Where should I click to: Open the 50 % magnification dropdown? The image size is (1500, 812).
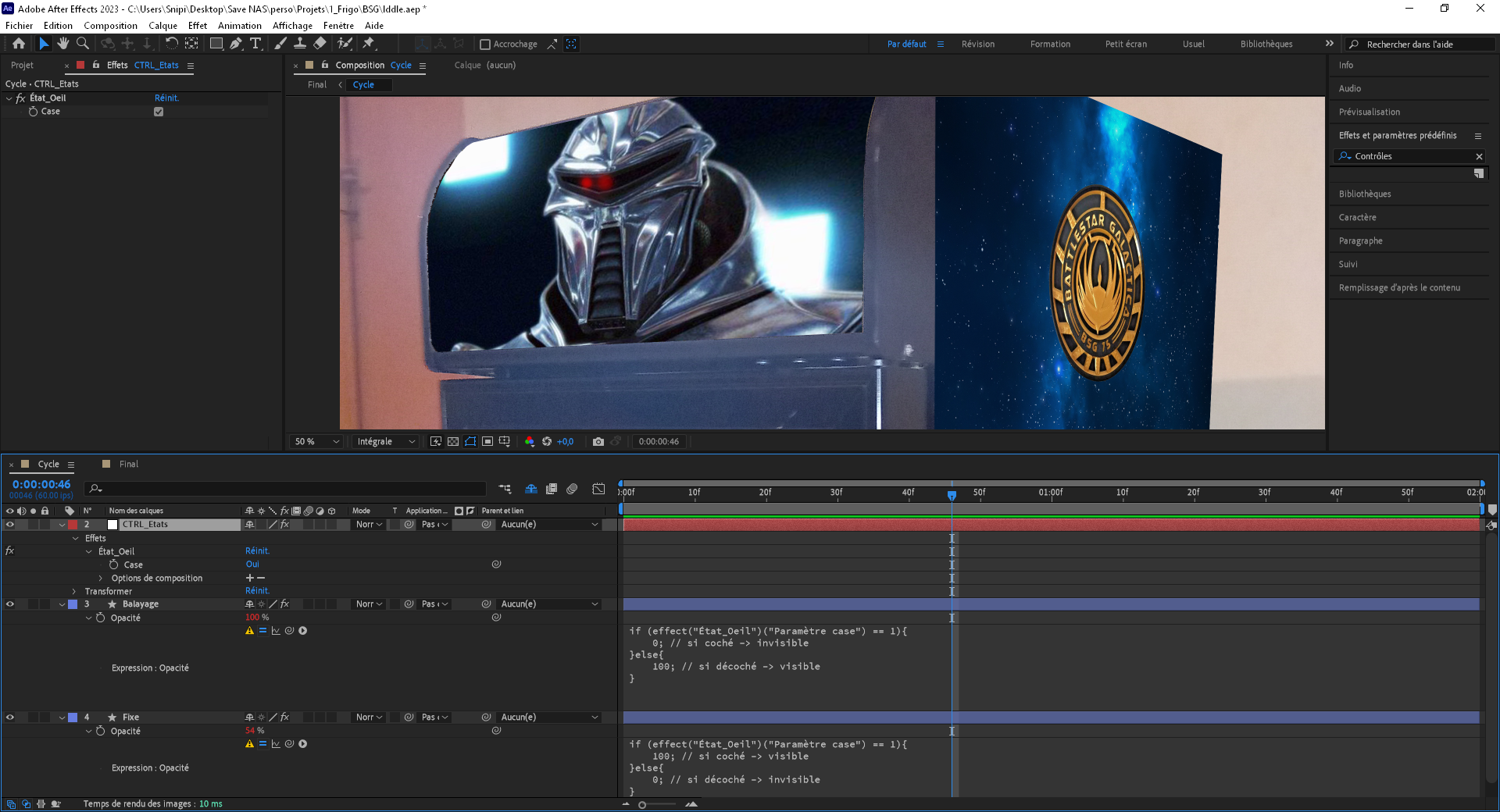tap(316, 442)
